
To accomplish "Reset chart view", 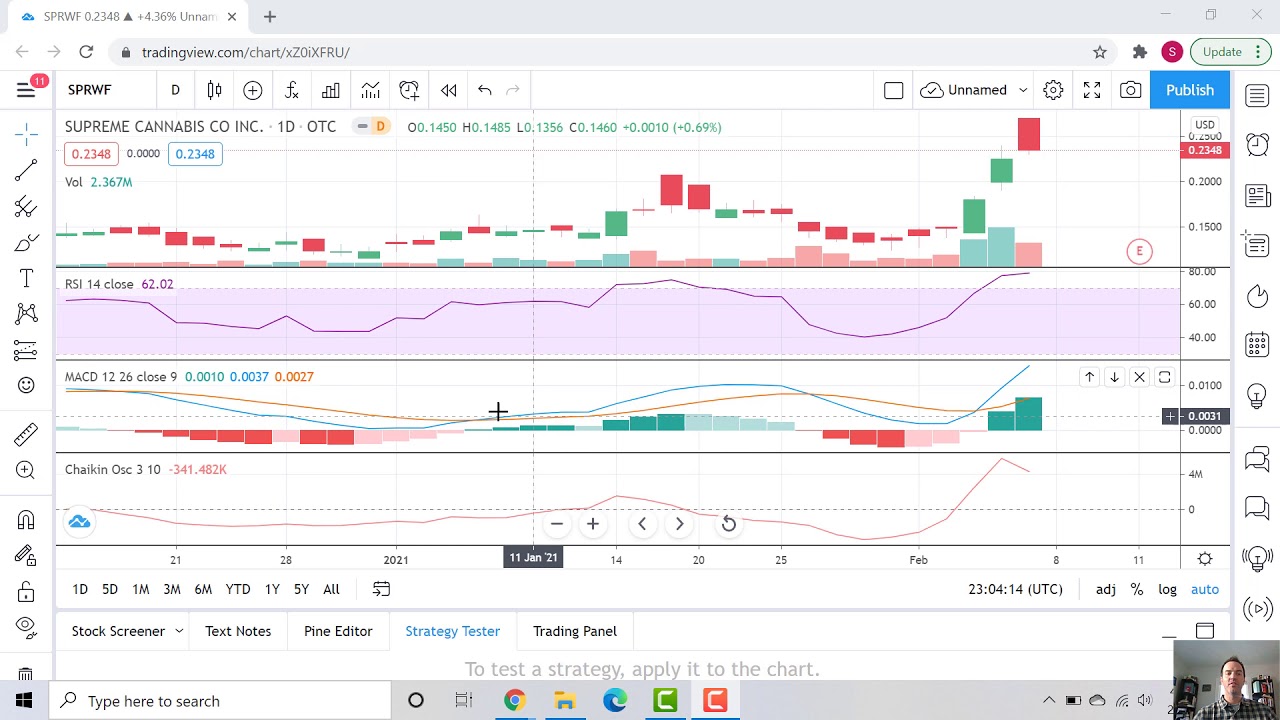I will [729, 524].
